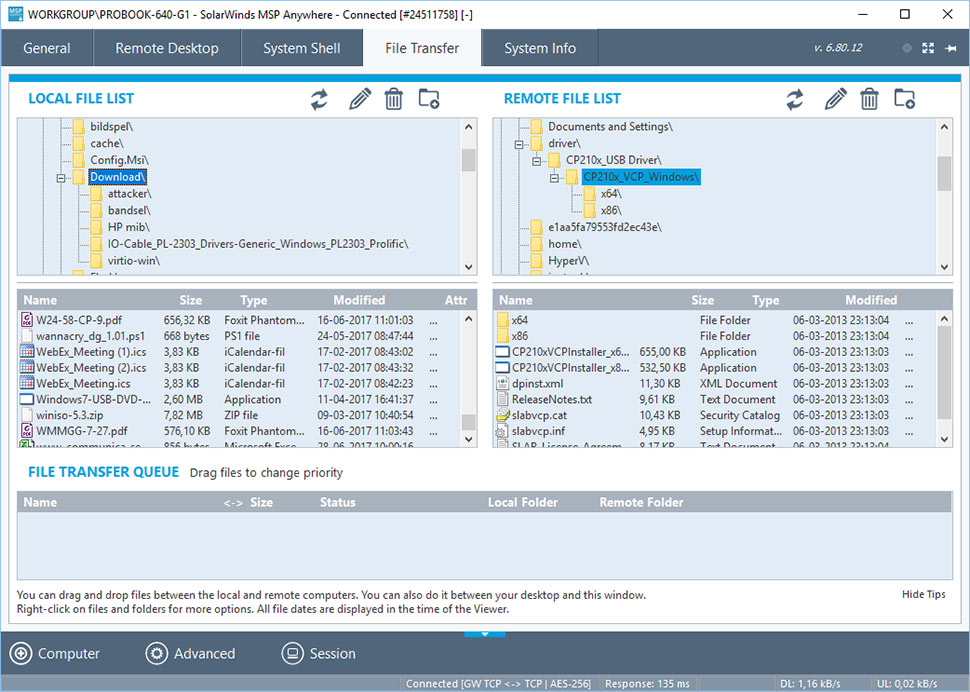The image size is (970, 692).
Task: Collapse the local Download folder node
Action: coord(61,178)
